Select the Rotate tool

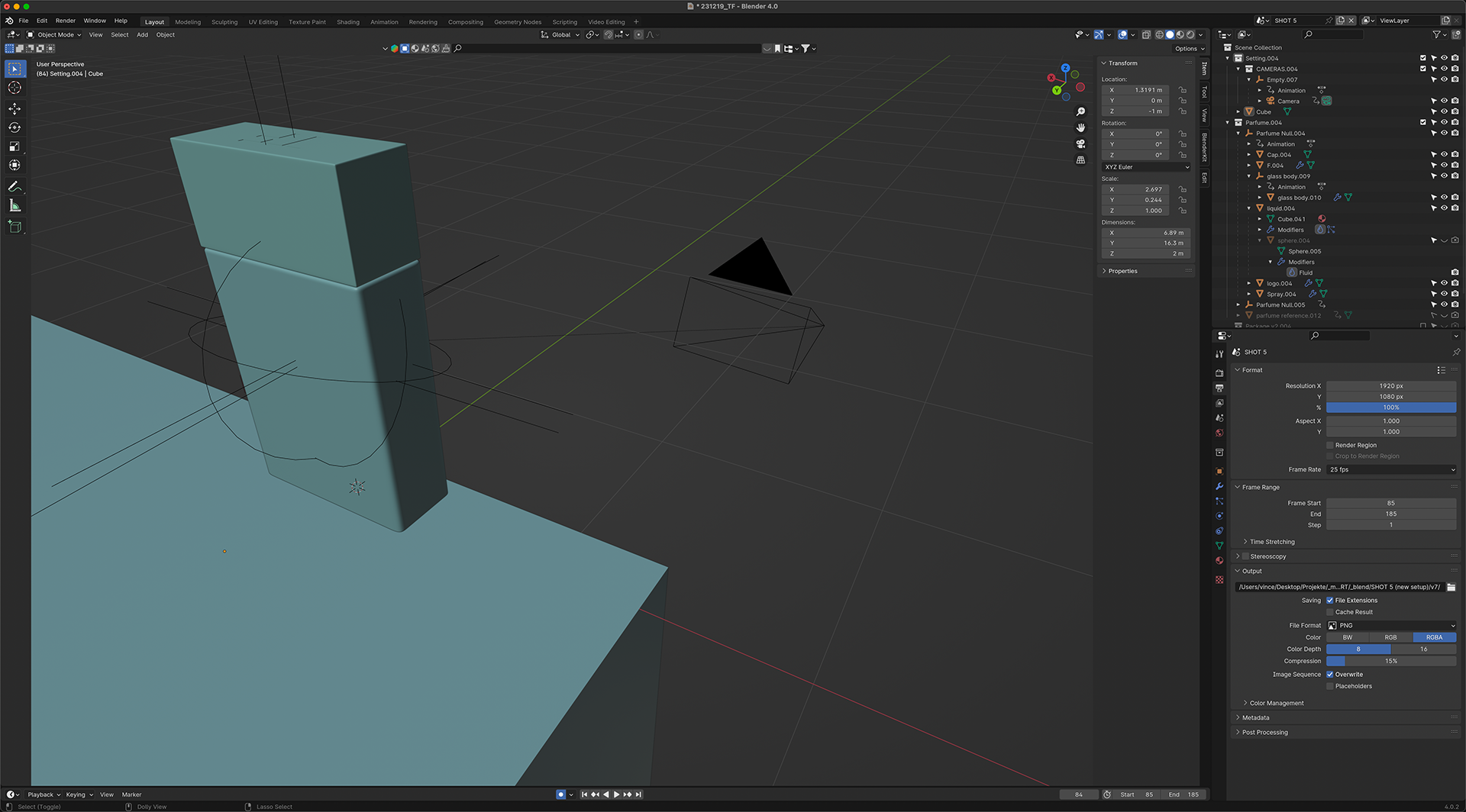tap(15, 127)
